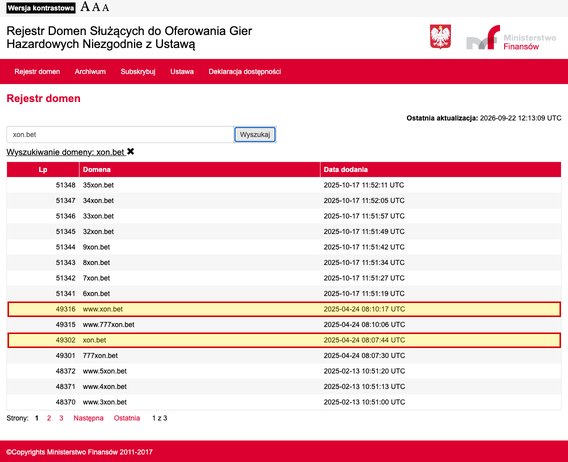Image resolution: width=568 pixels, height=462 pixels.
Task: Select the smallest A font size
Action: pyautogui.click(x=105, y=8)
